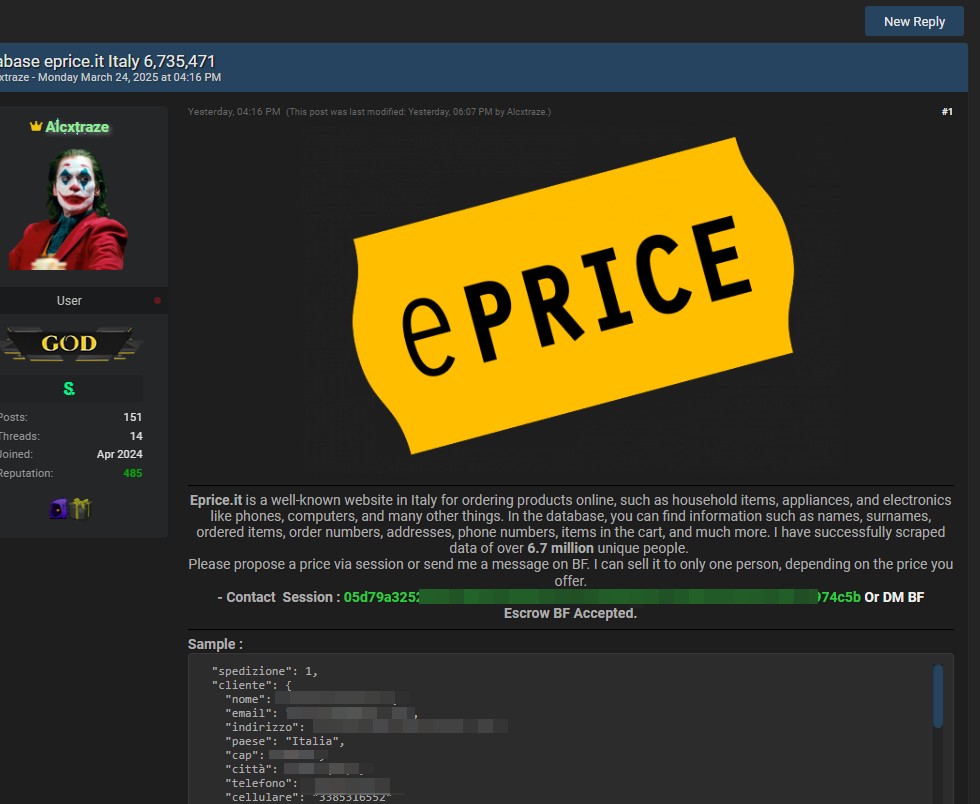Screen dimensions: 980x804
Task: Click the red offline status dot
Action: click(157, 301)
